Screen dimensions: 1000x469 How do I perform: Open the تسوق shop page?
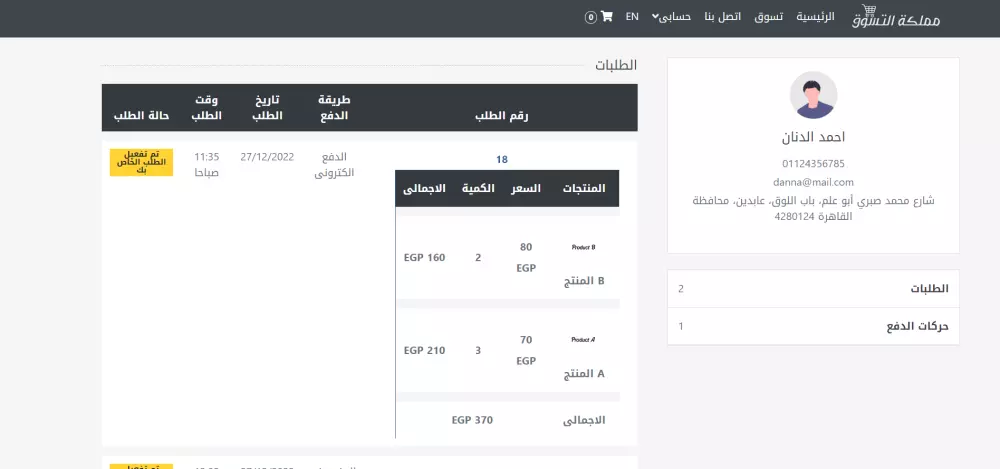[768, 17]
